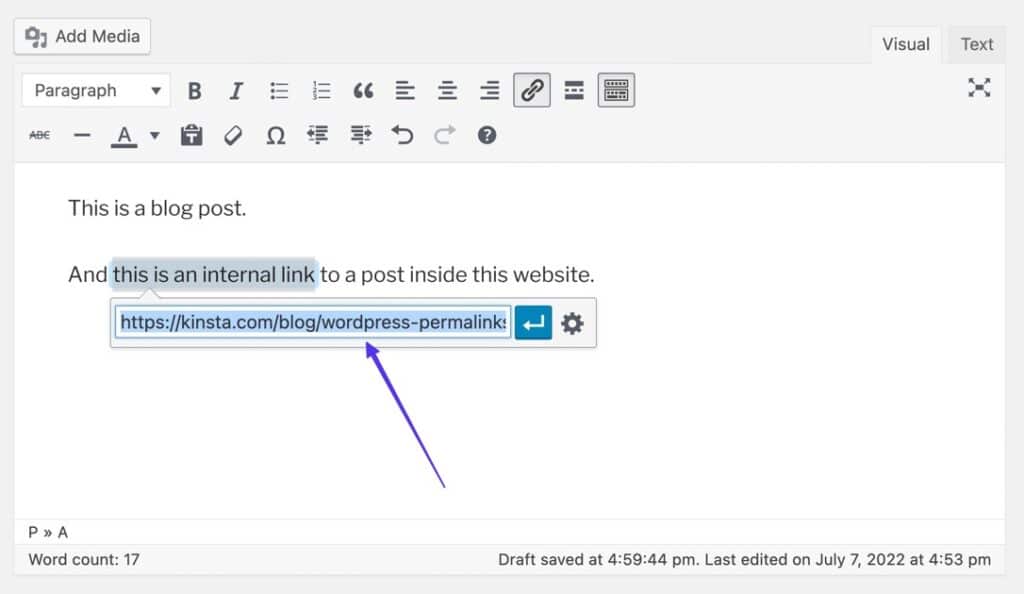Viewport: 1024px width, 594px height.
Task: Insert the Read More tag
Action: point(574,90)
